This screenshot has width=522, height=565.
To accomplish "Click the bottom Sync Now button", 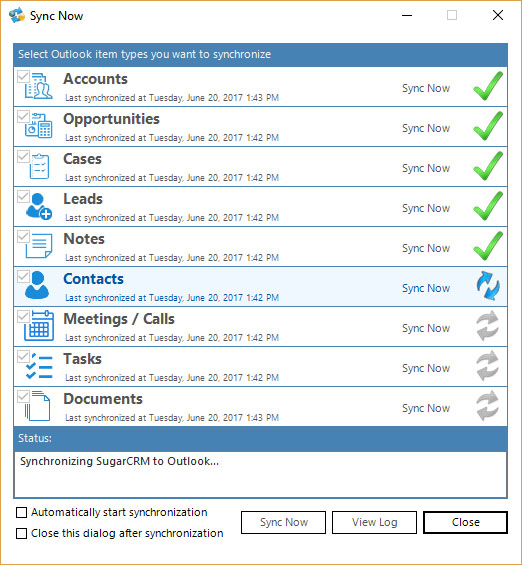I will pyautogui.click(x=284, y=522).
